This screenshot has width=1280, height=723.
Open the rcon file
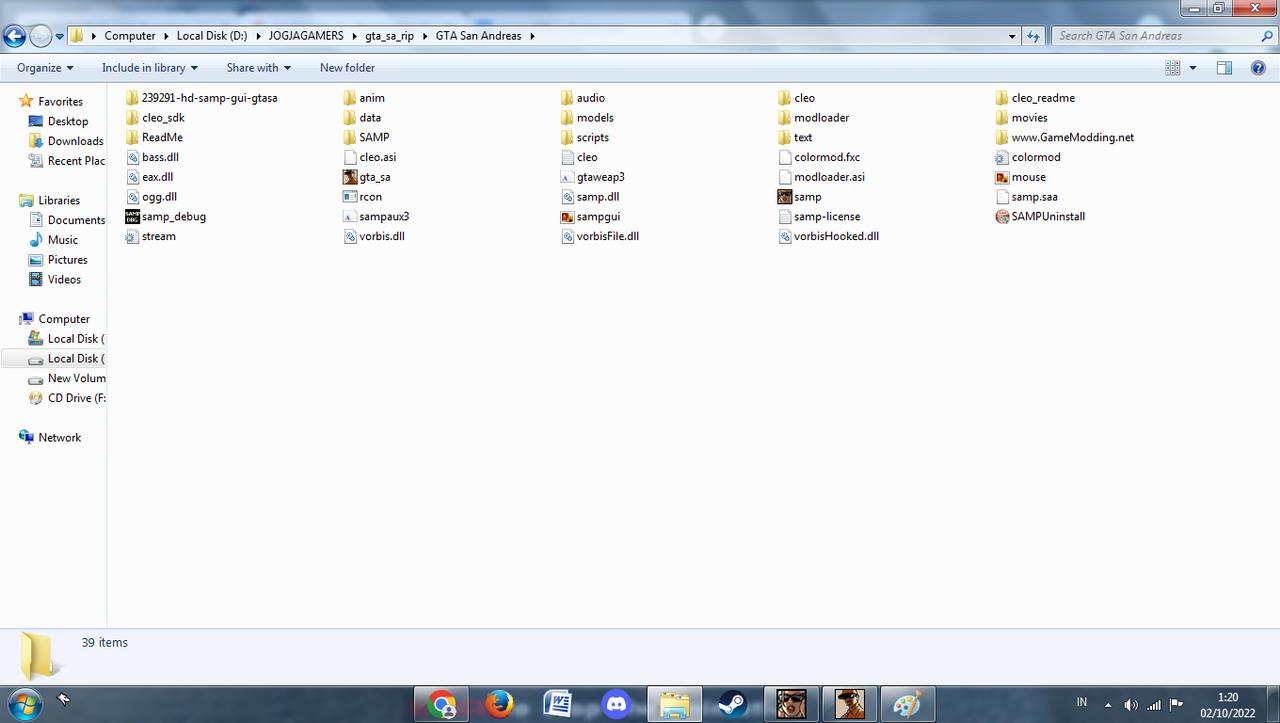pos(362,197)
